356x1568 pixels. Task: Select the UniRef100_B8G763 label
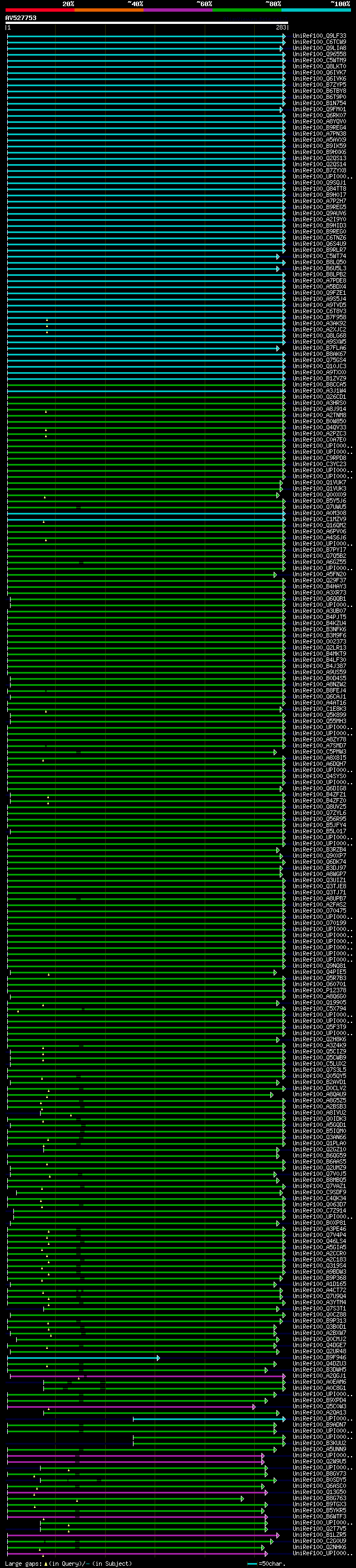pyautogui.click(x=319, y=1498)
